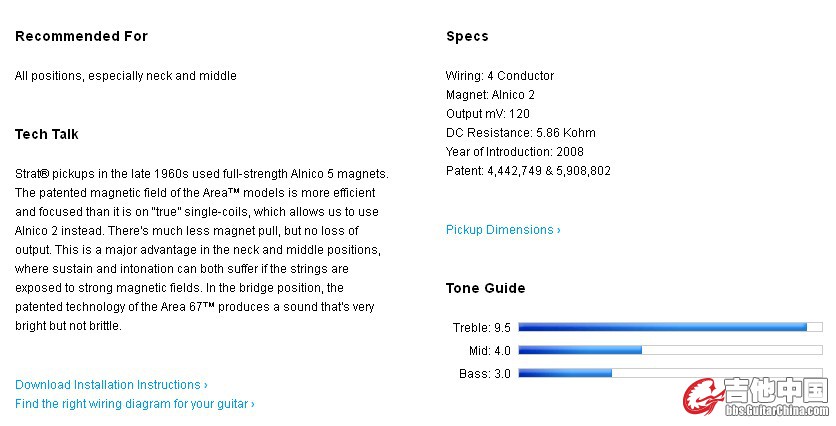Click the Wiring: 4 Conductor spec line
This screenshot has width=836, height=426.
pyautogui.click(x=499, y=76)
